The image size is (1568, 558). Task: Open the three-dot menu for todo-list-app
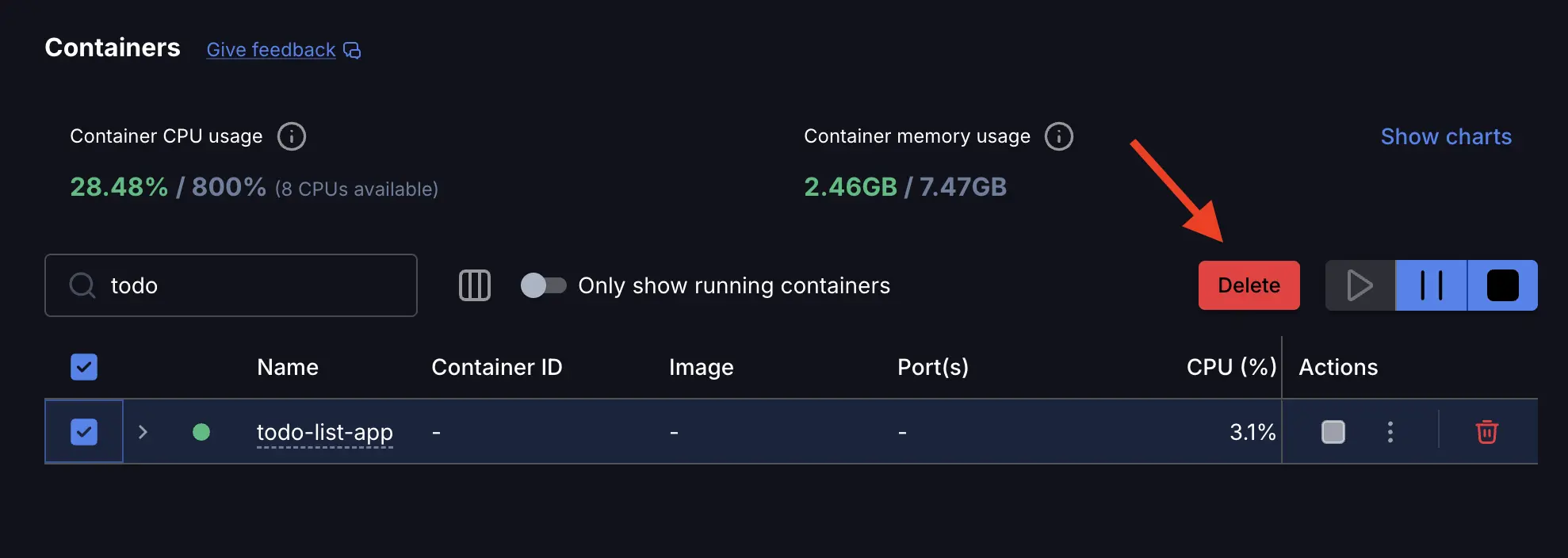1390,432
